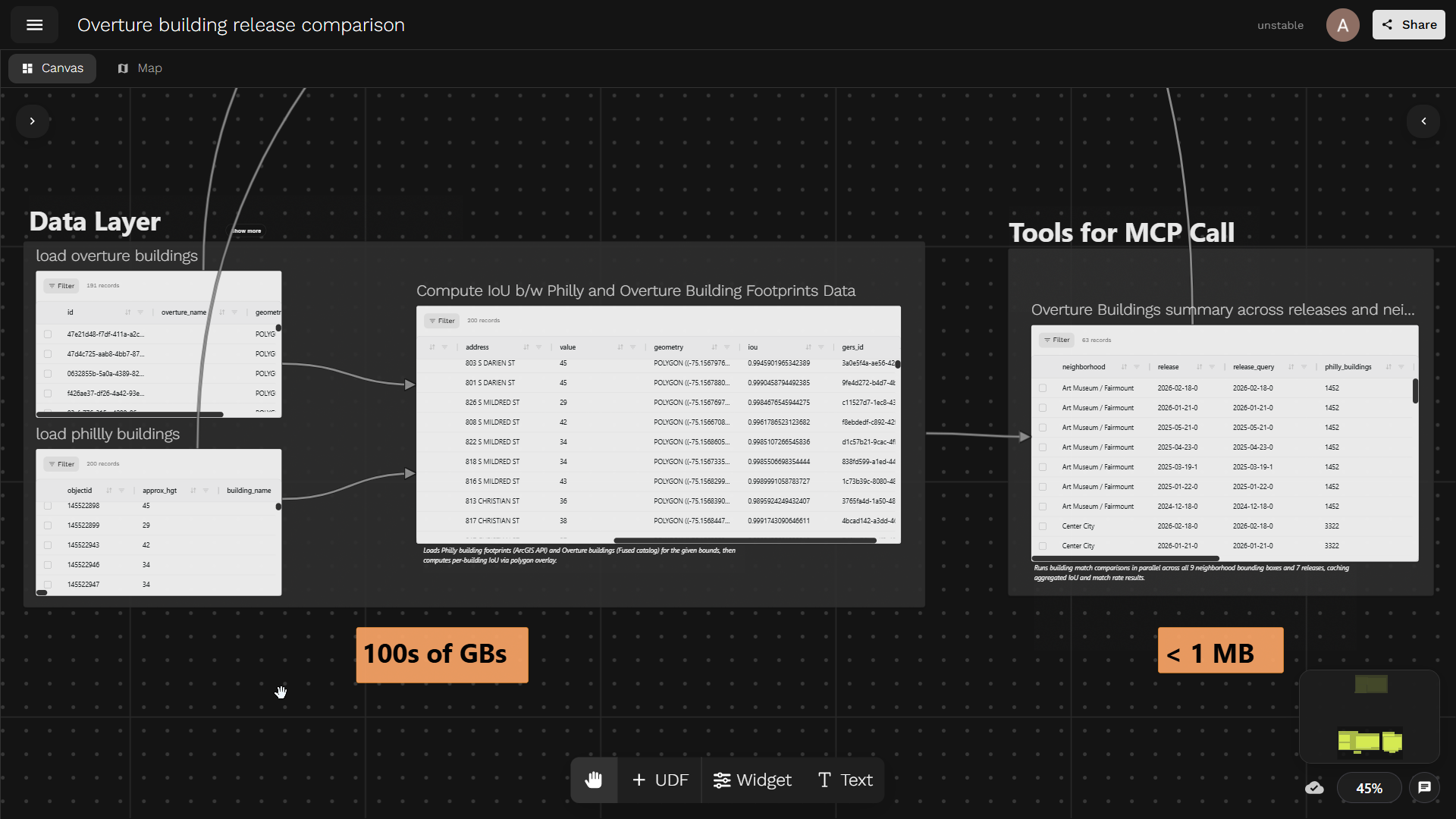Open the user avatar menu
The image size is (1456, 819).
tap(1342, 25)
